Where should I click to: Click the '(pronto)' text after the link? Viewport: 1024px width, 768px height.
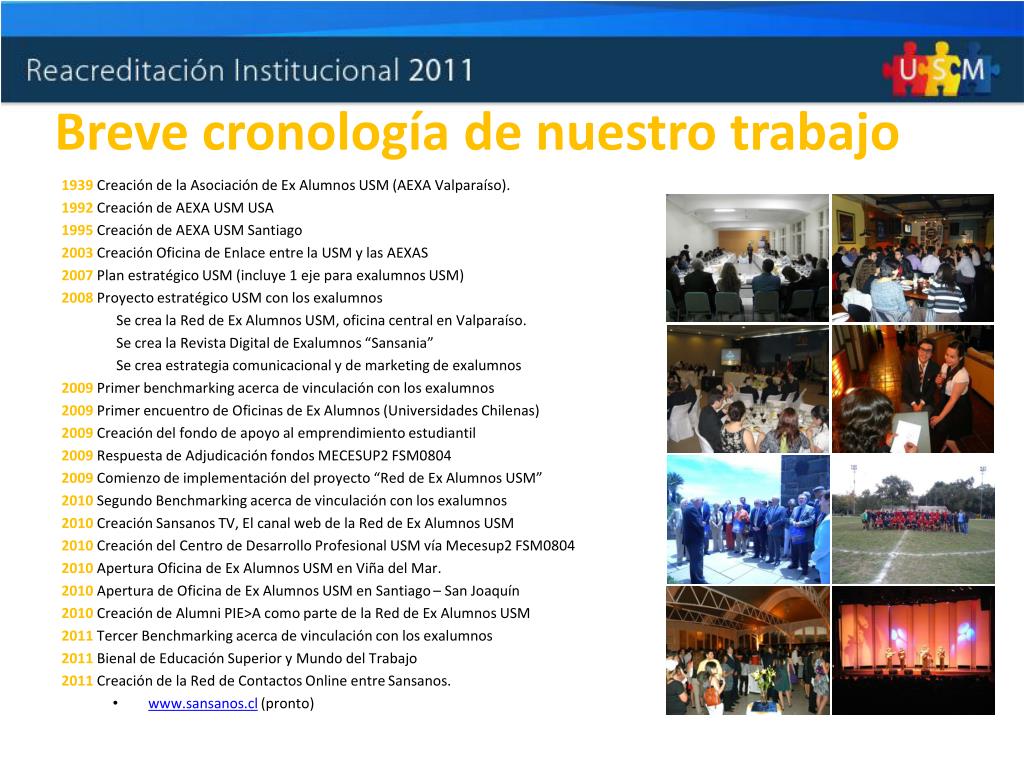pos(287,703)
